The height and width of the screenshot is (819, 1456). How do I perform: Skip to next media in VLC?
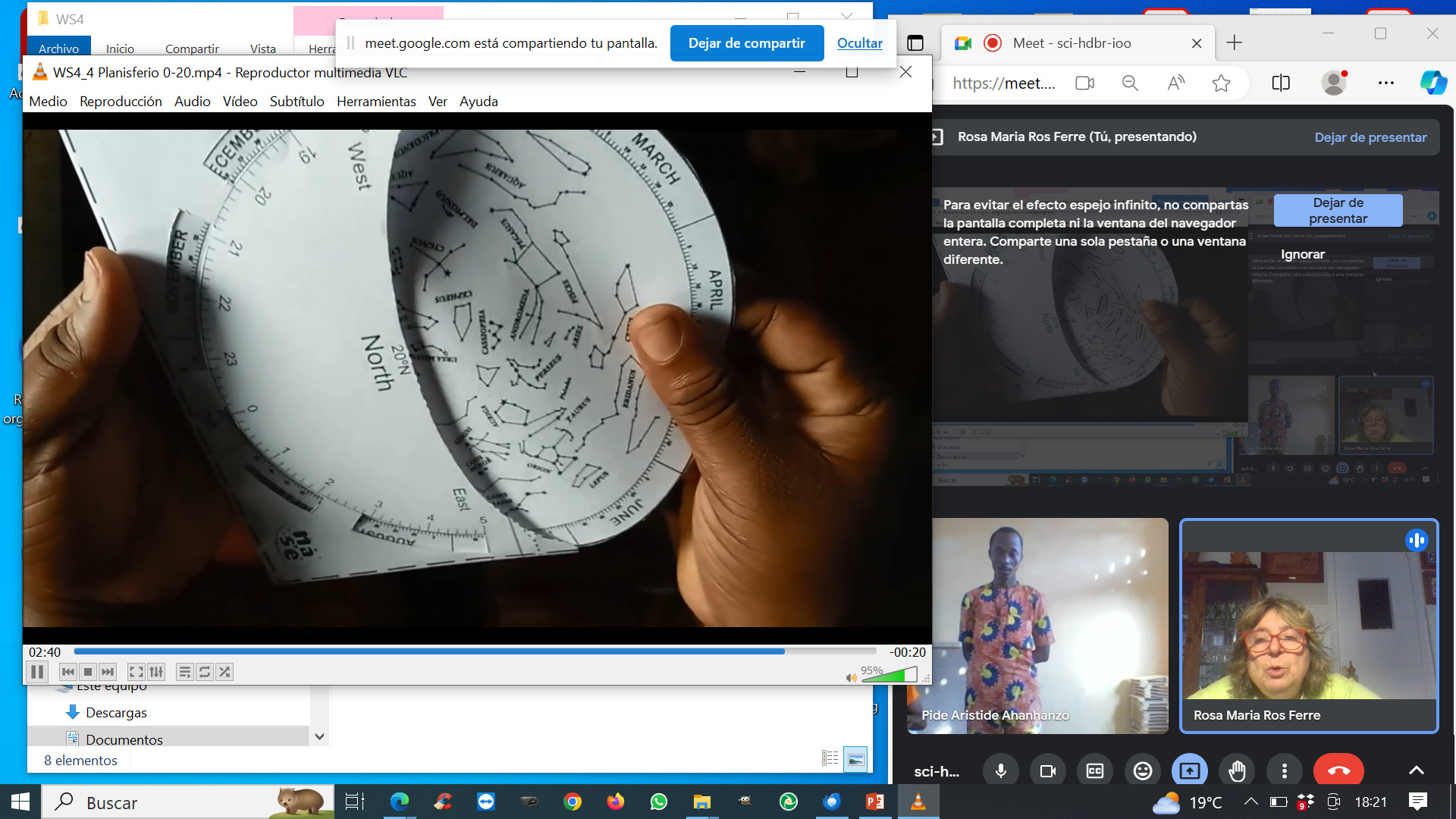108,672
